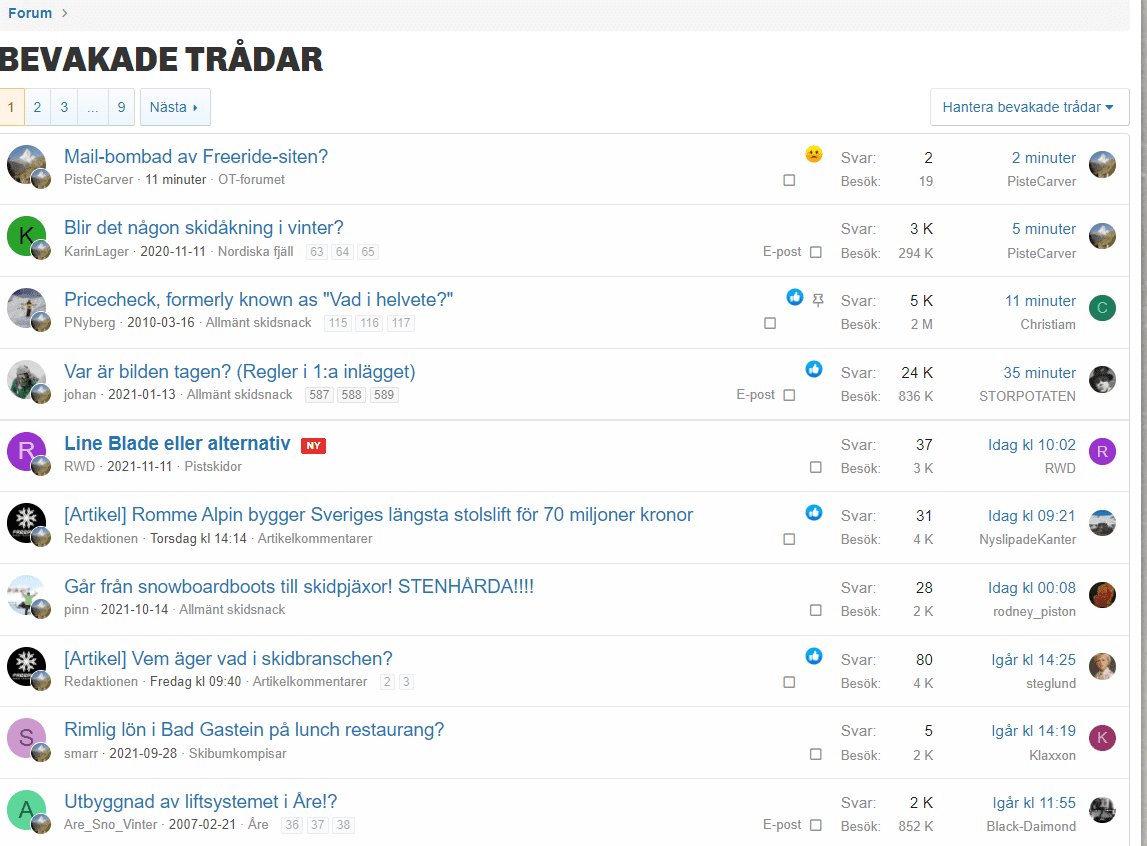1147x846 pixels.
Task: Open Hantera bevakade trådar dropdown
Action: click(x=1029, y=107)
